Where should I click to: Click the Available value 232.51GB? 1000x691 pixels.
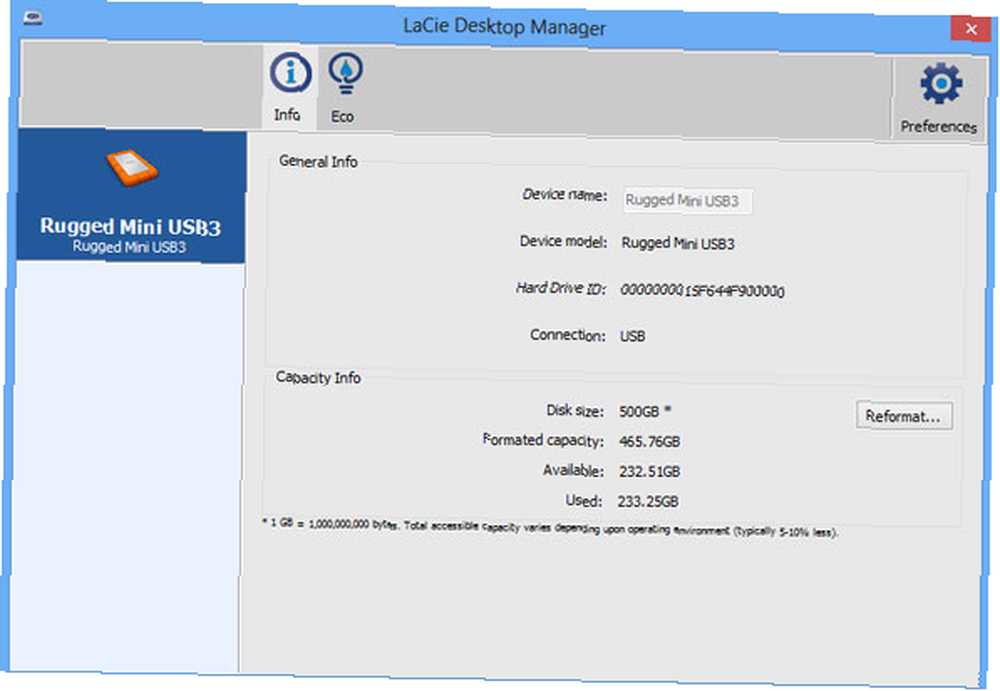tap(649, 472)
